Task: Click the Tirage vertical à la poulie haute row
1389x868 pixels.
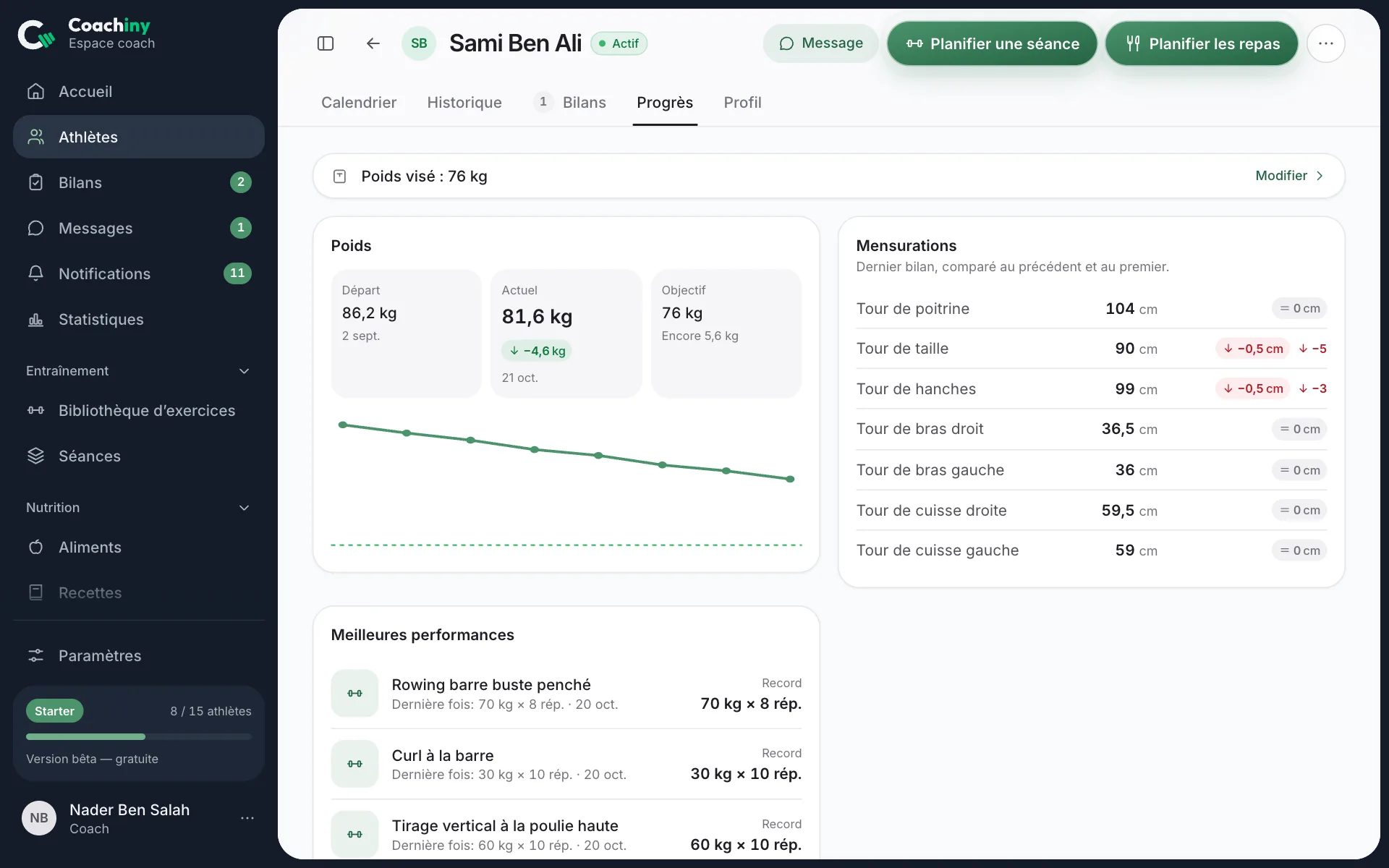Action: 566,835
